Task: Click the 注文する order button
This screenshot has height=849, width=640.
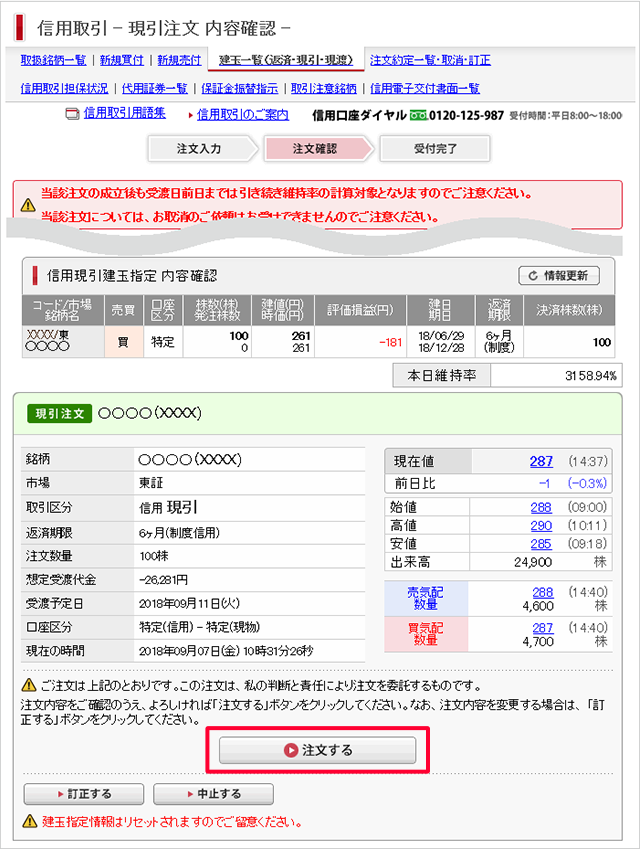Action: coord(318,750)
